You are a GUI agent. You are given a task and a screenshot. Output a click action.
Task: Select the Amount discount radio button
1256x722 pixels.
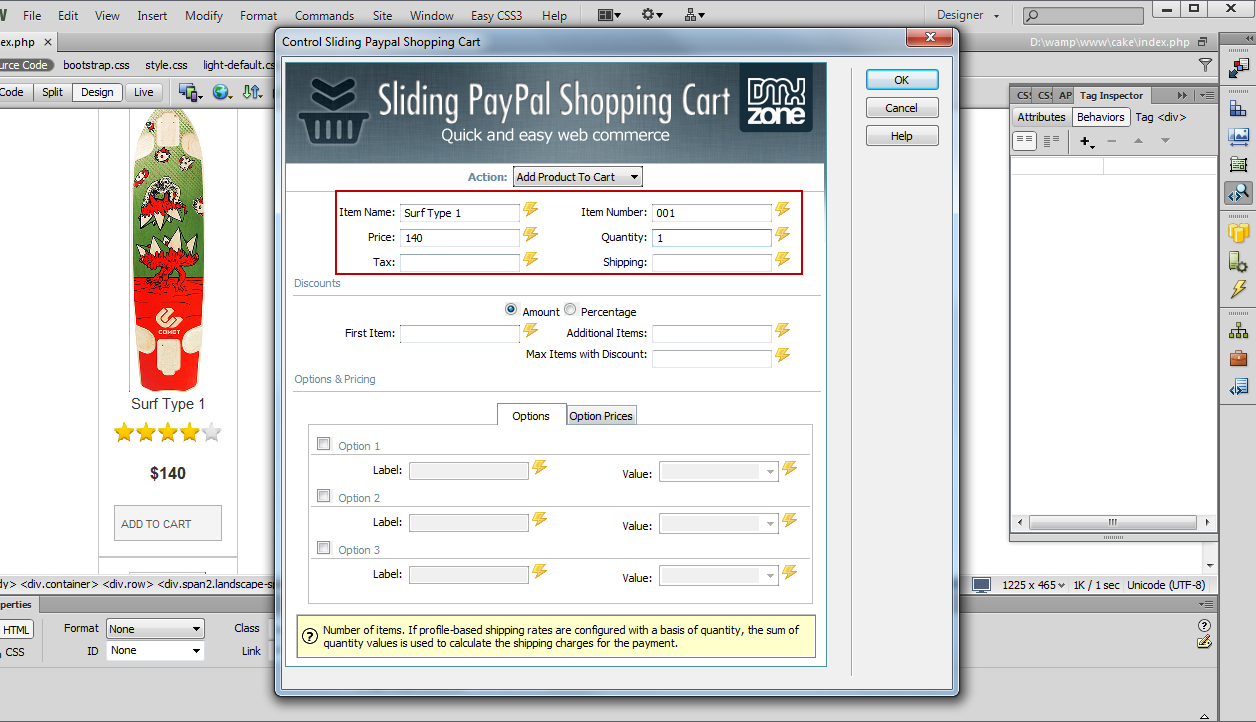(512, 310)
